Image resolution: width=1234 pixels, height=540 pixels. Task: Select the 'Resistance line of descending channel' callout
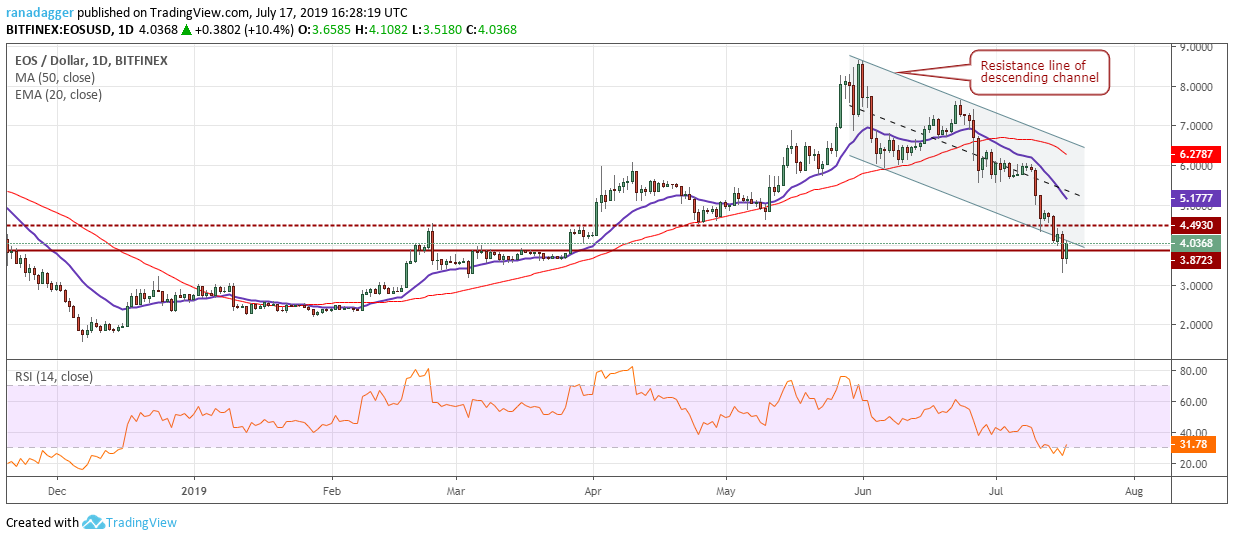1039,73
